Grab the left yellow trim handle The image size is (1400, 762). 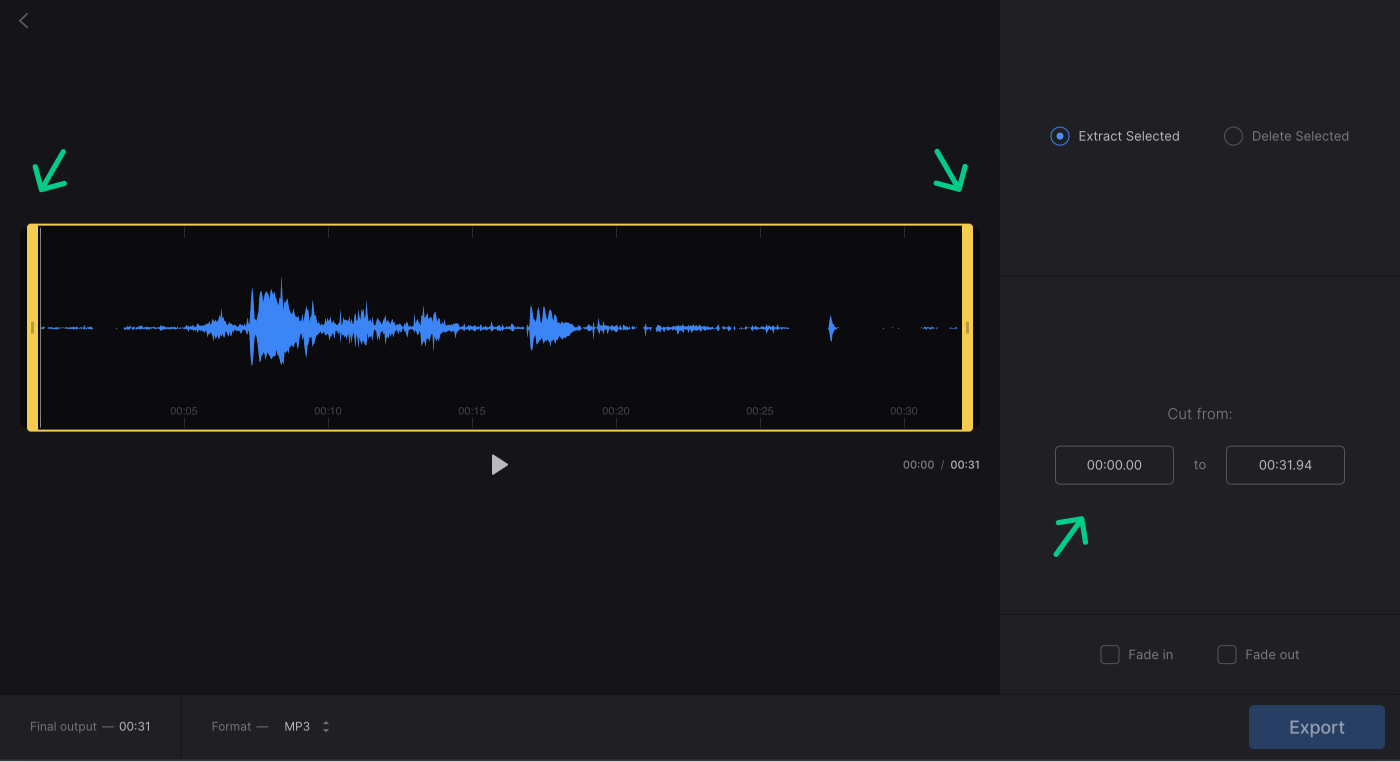[33, 327]
